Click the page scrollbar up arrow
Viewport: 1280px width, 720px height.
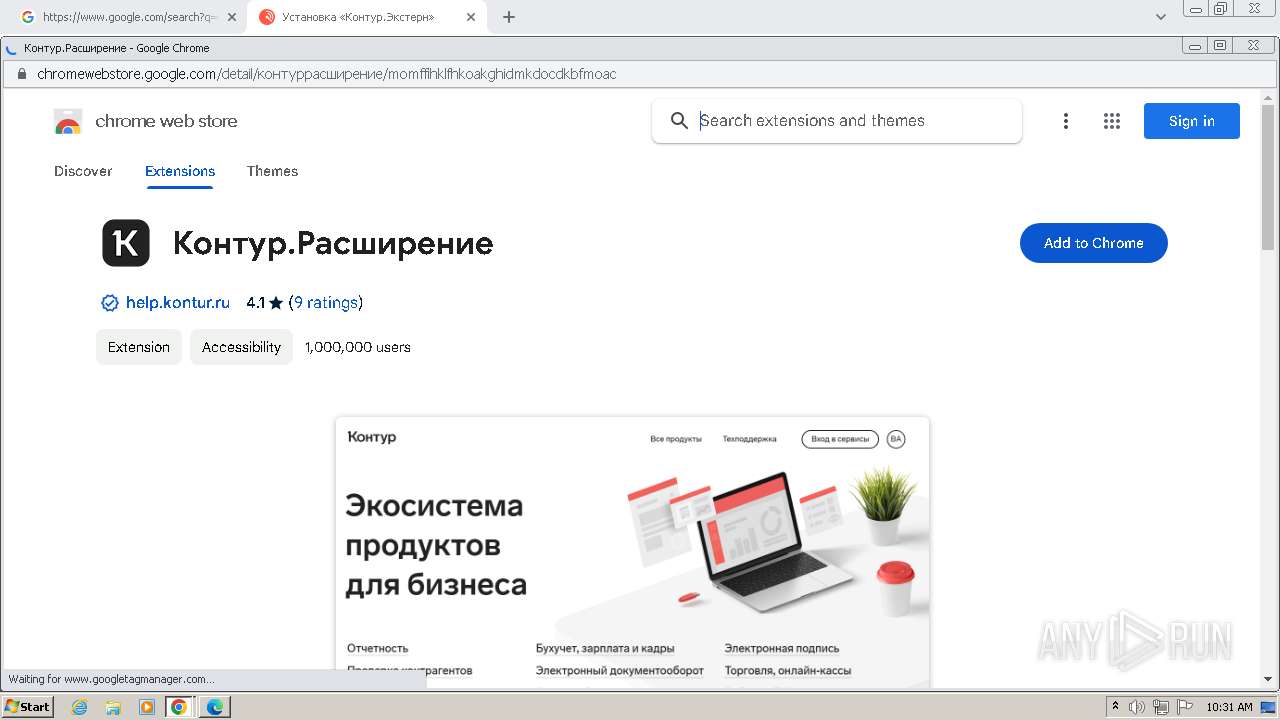click(1269, 98)
